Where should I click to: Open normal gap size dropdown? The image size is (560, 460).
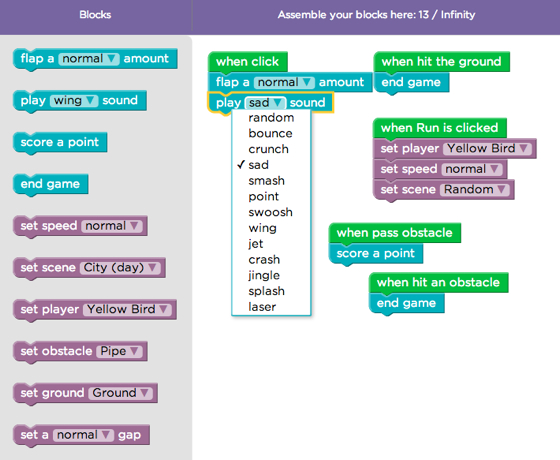point(84,435)
